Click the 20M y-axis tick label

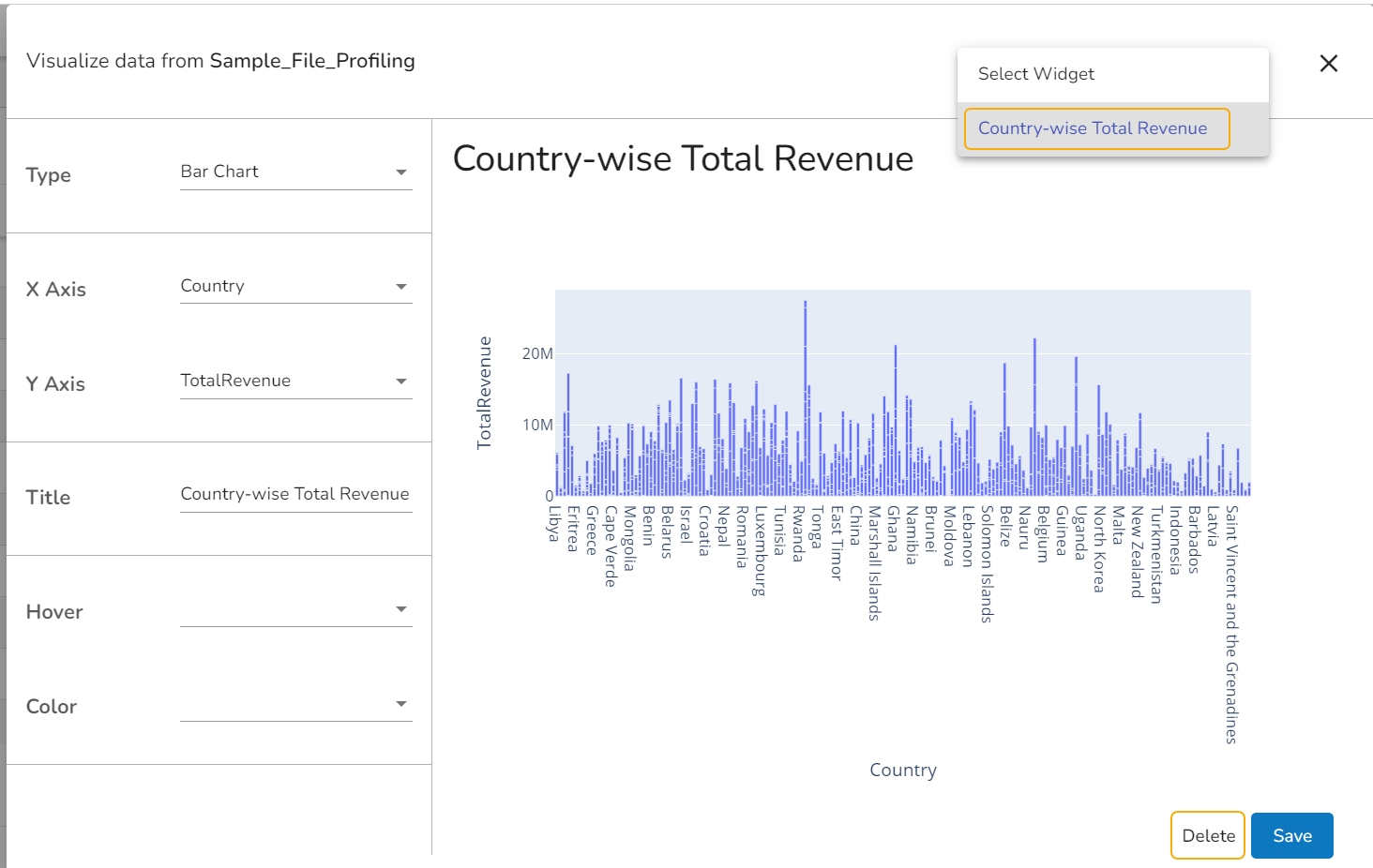click(537, 354)
